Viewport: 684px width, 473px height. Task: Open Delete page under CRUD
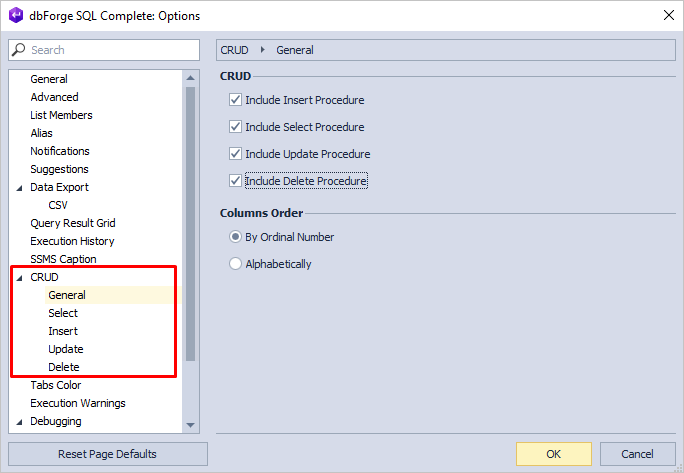64,367
